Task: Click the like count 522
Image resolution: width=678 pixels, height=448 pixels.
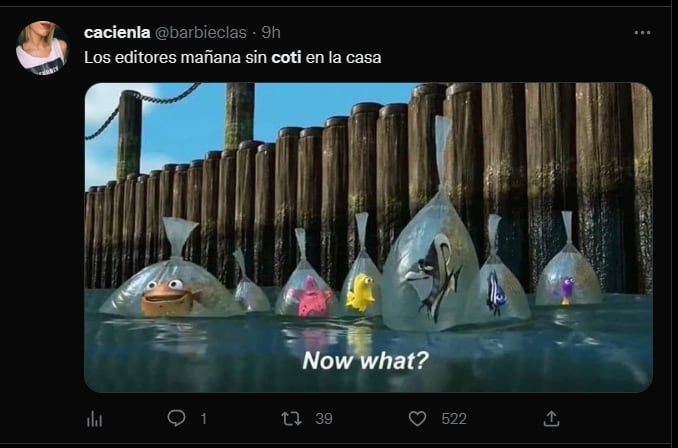Action: [454, 419]
